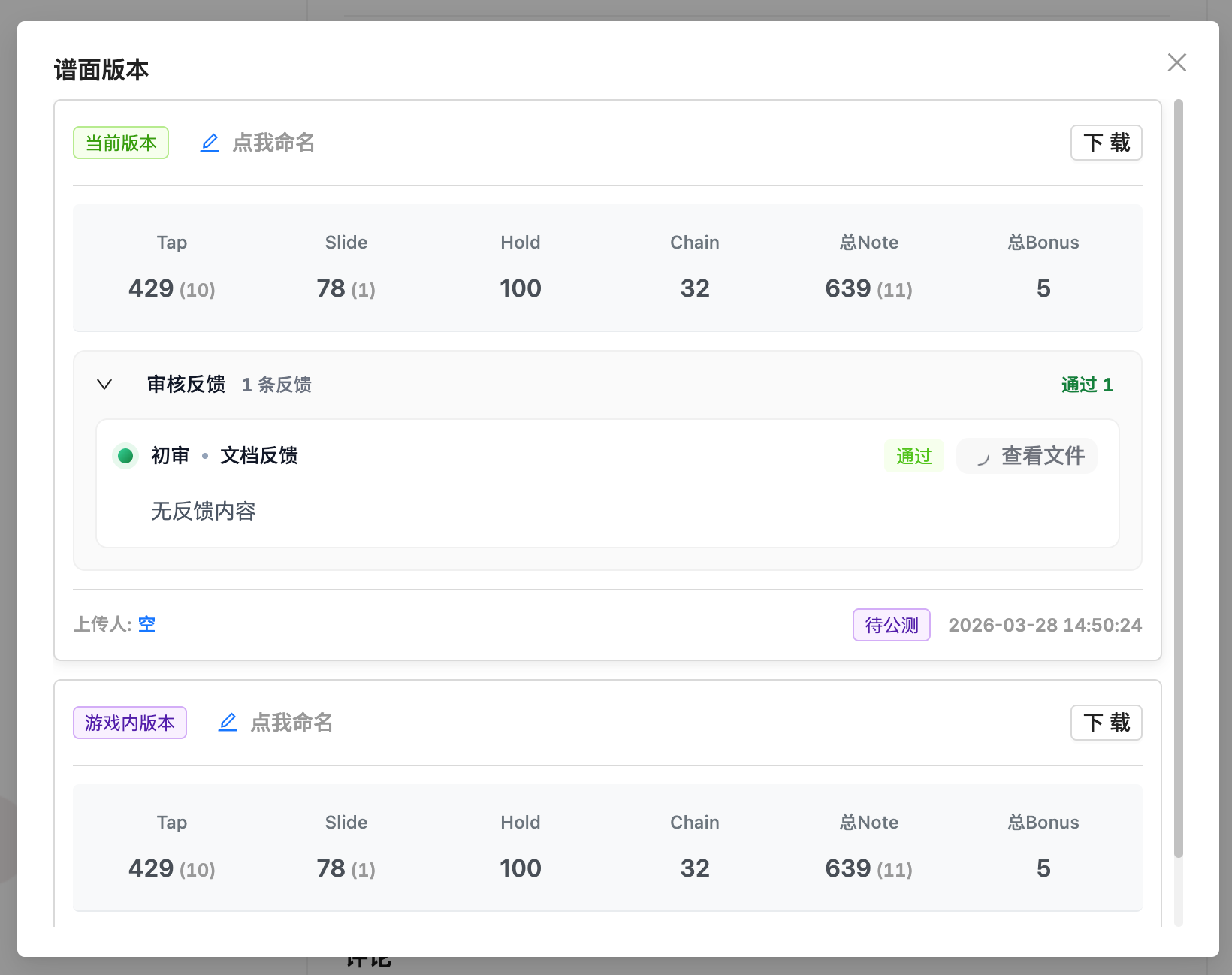The width and height of the screenshot is (1232, 975).
Task: Click the 当前版本 green tag
Action: click(x=121, y=143)
